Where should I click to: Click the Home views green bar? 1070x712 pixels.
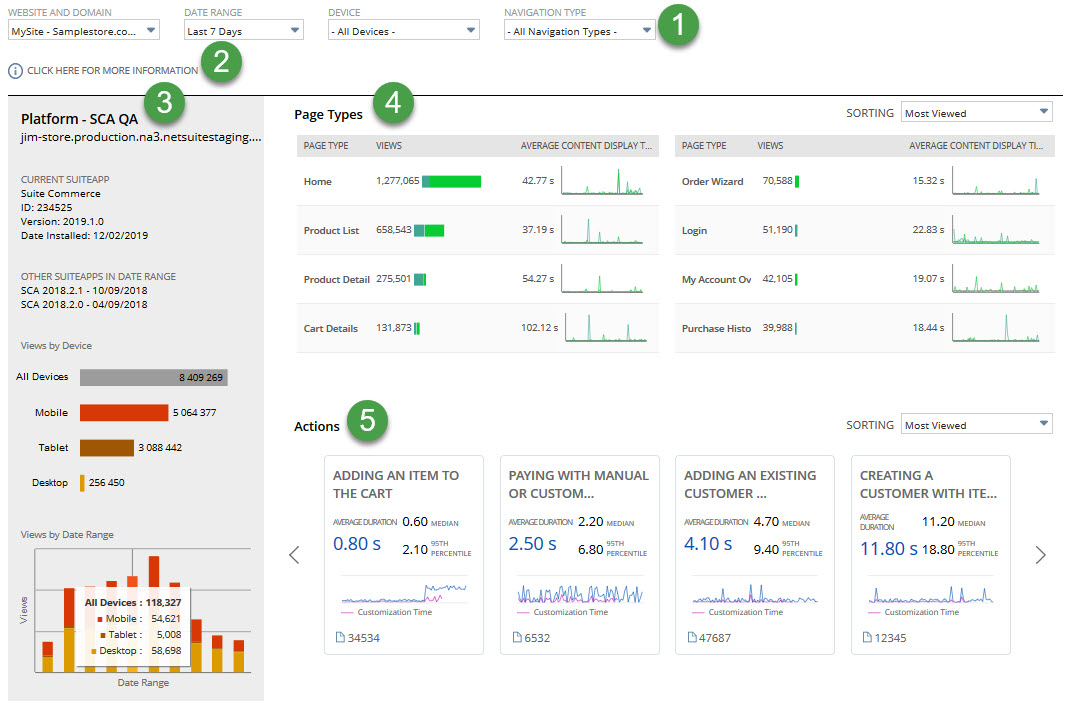point(452,181)
